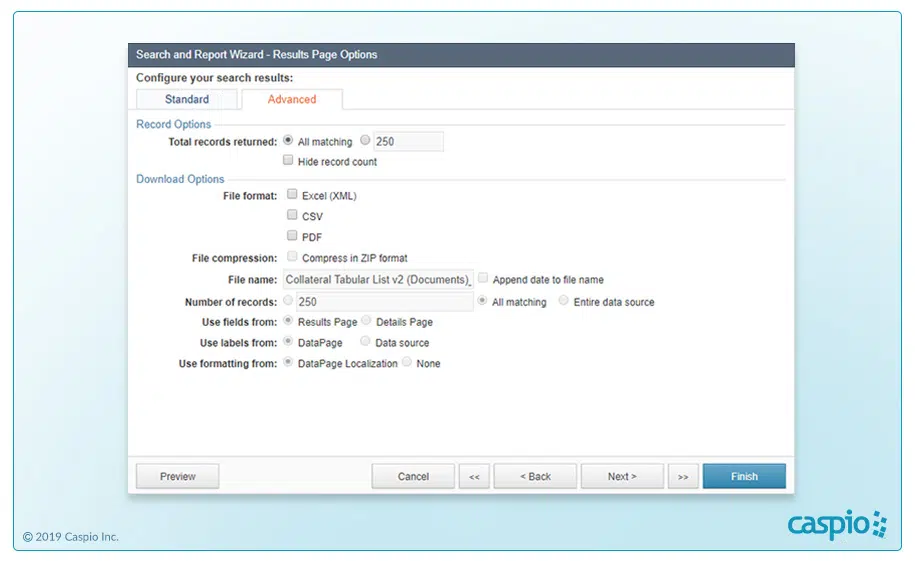Jump to first step with << button
Screen dimensions: 915x561
tap(474, 477)
